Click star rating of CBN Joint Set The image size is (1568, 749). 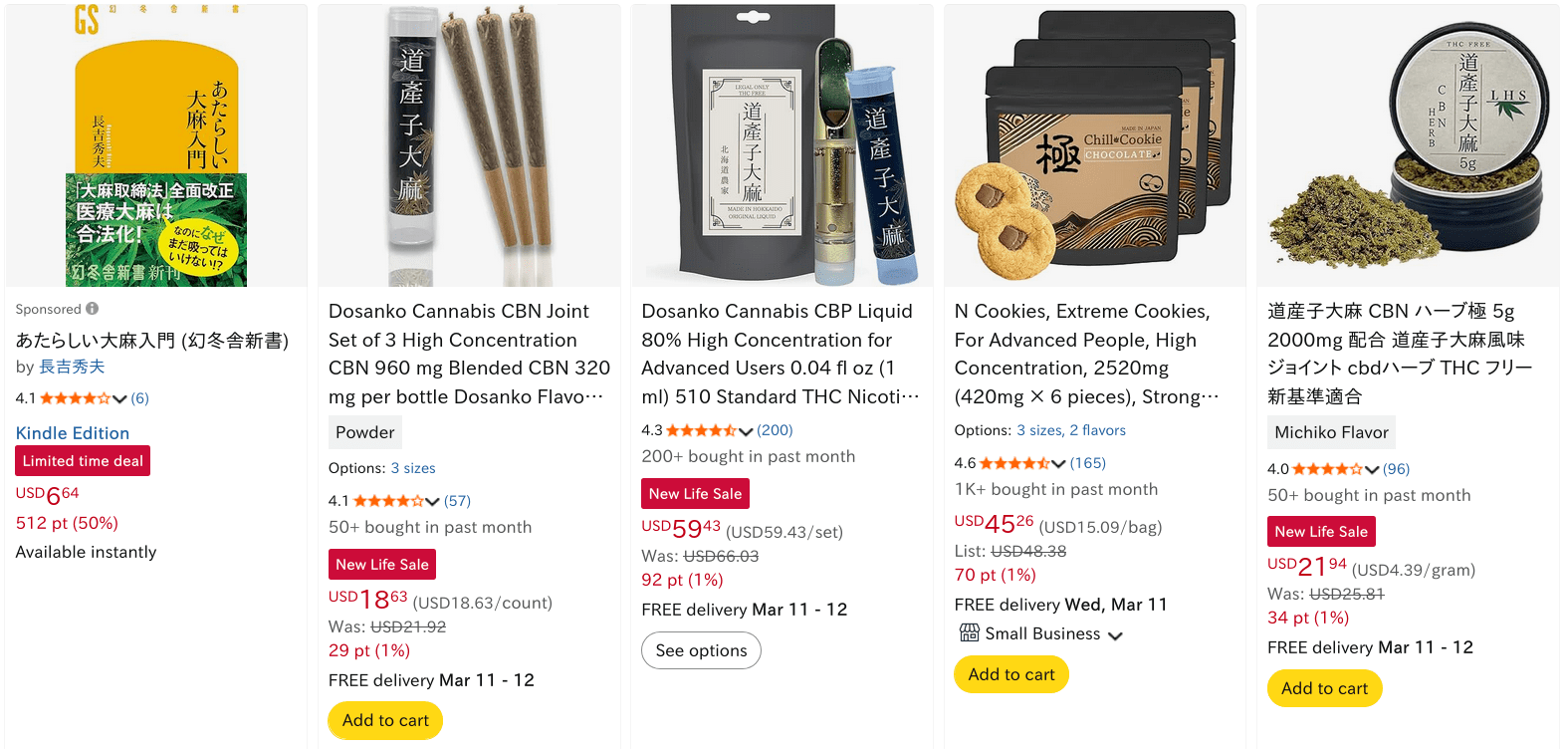click(388, 501)
